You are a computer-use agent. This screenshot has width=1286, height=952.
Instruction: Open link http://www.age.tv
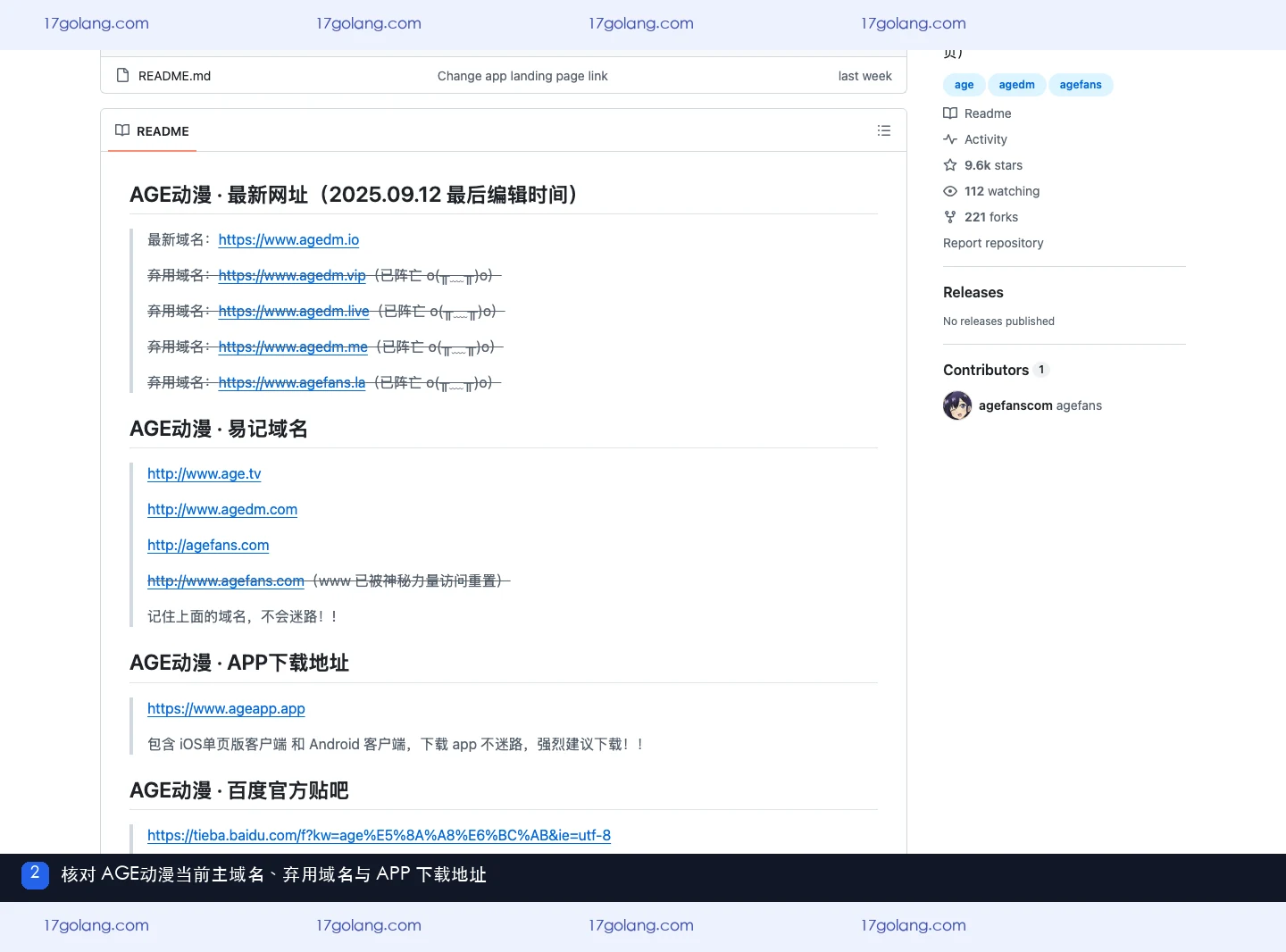point(205,473)
